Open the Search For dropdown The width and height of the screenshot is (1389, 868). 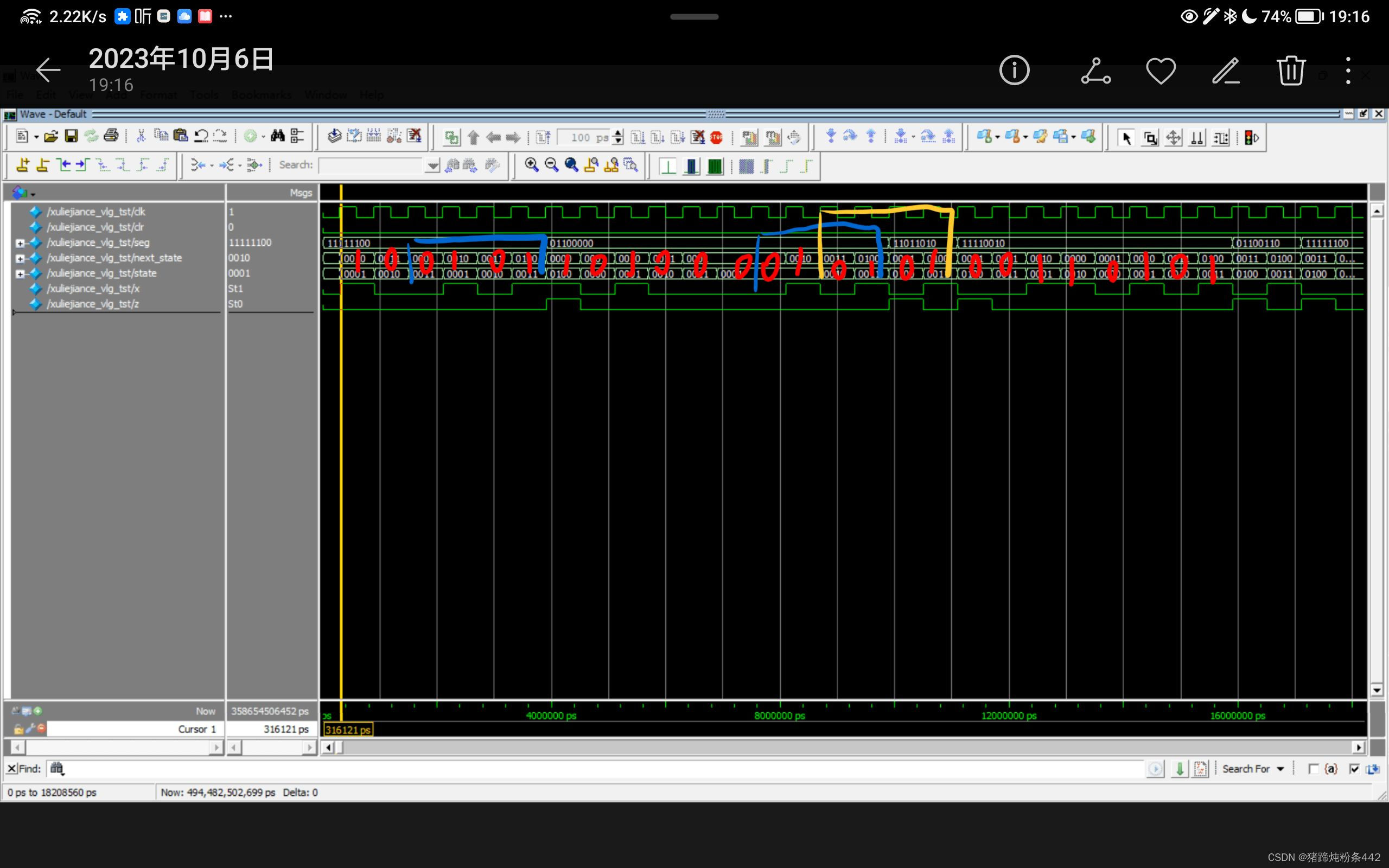(x=1280, y=769)
